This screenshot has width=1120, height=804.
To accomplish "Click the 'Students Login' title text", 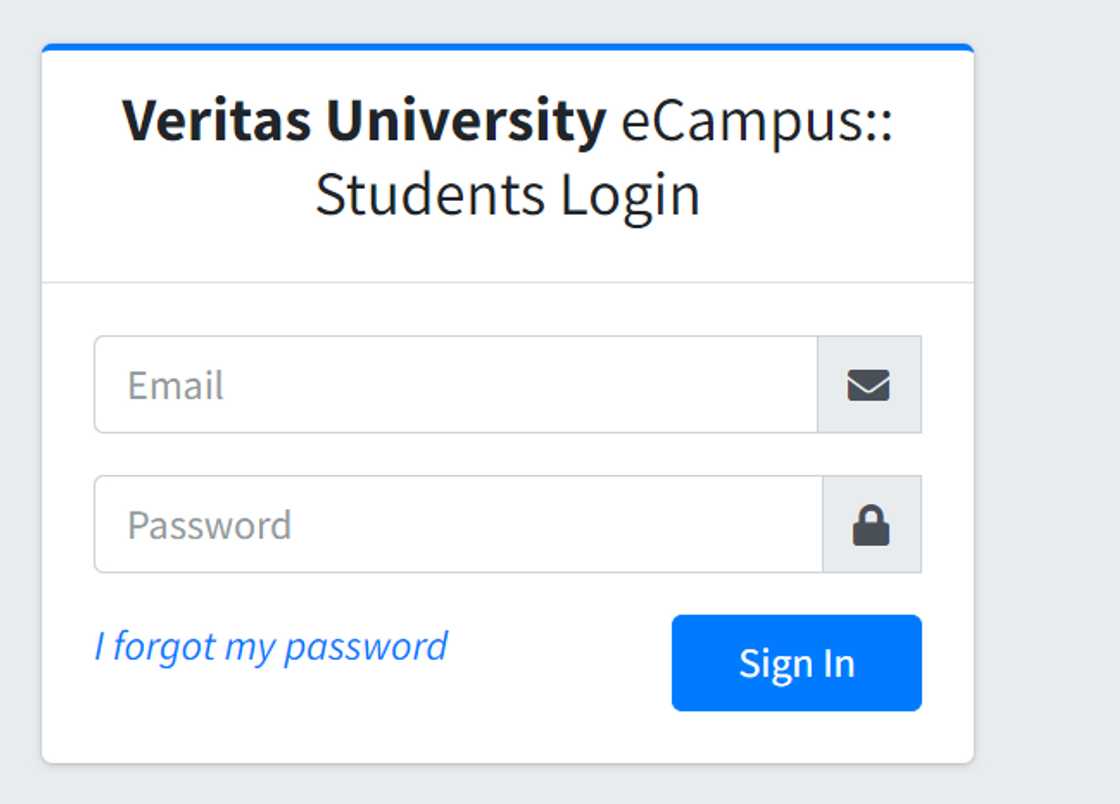I will (507, 194).
